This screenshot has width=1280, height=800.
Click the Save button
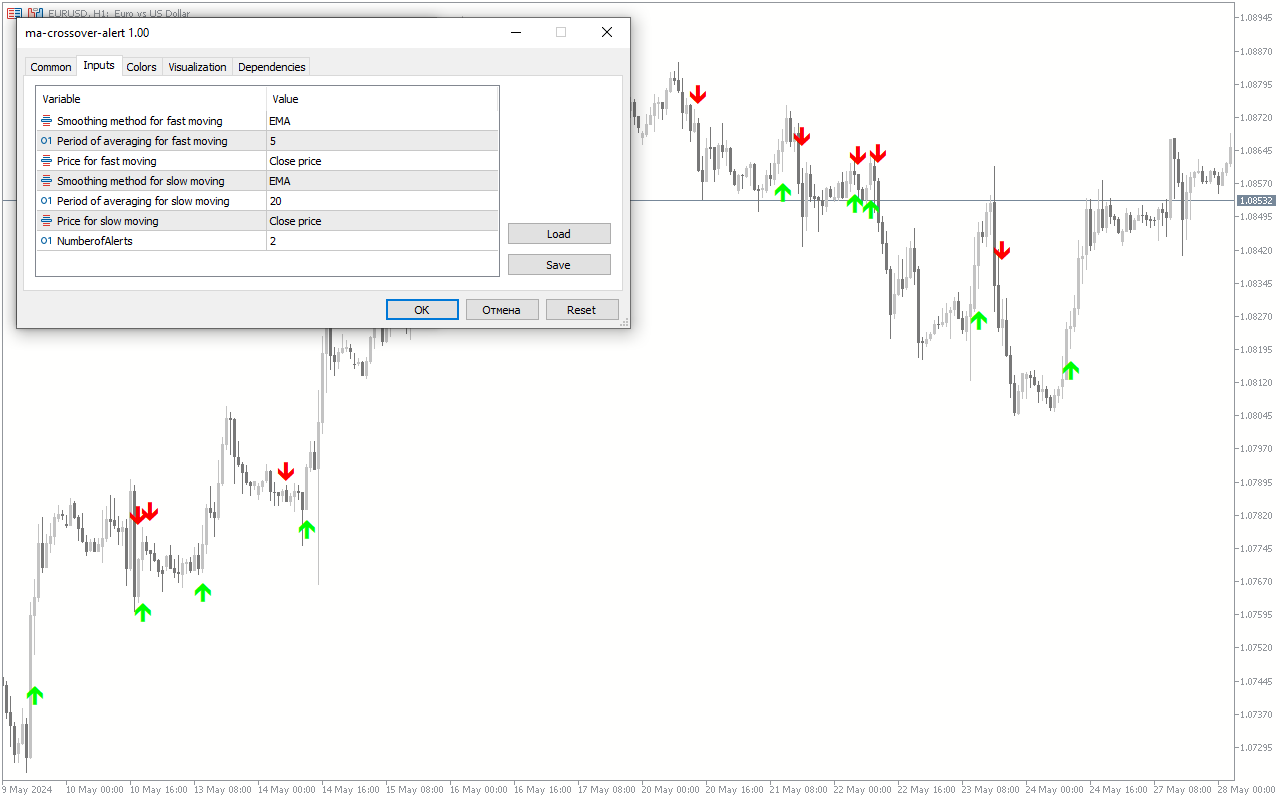pyautogui.click(x=559, y=265)
